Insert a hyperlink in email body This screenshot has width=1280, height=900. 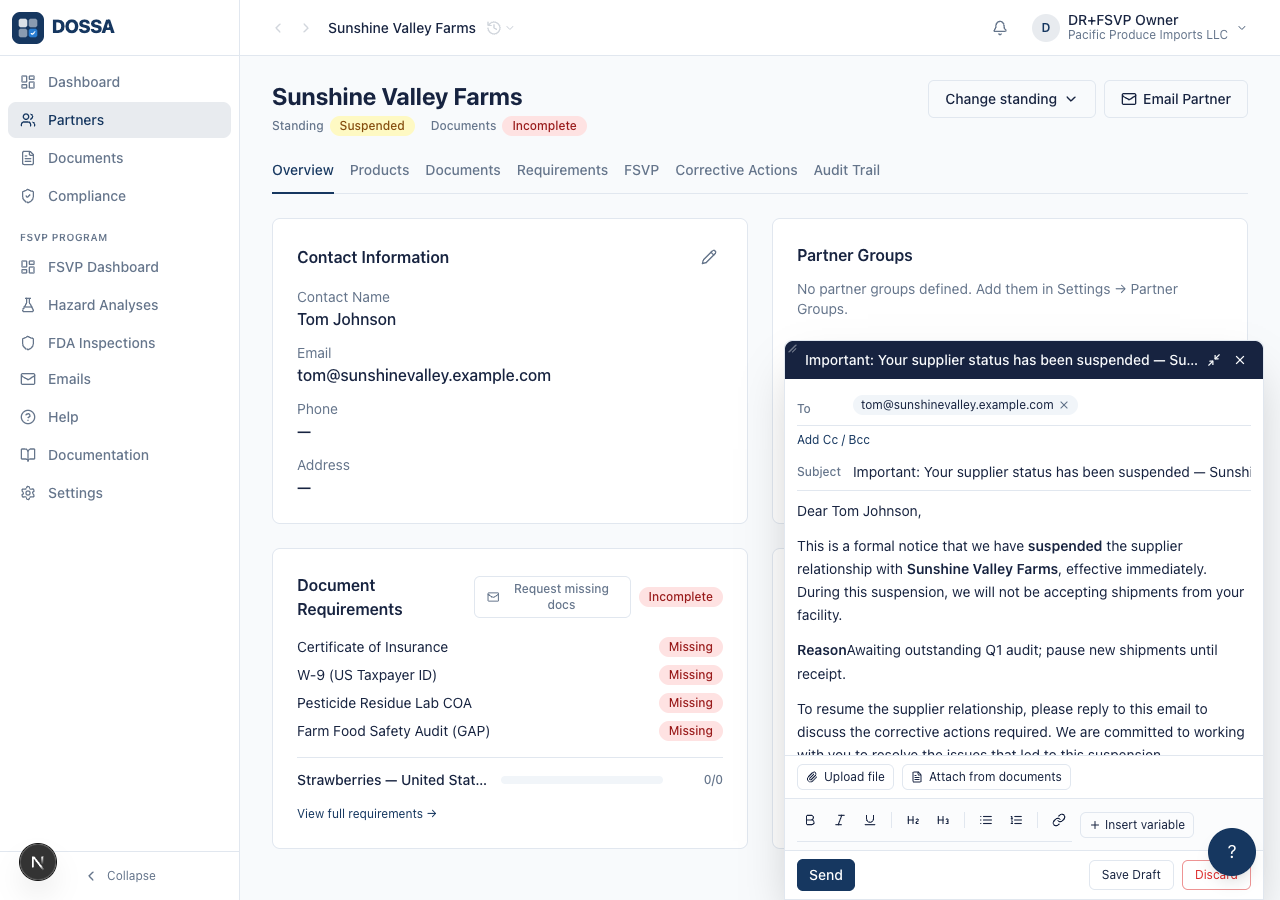click(1059, 820)
